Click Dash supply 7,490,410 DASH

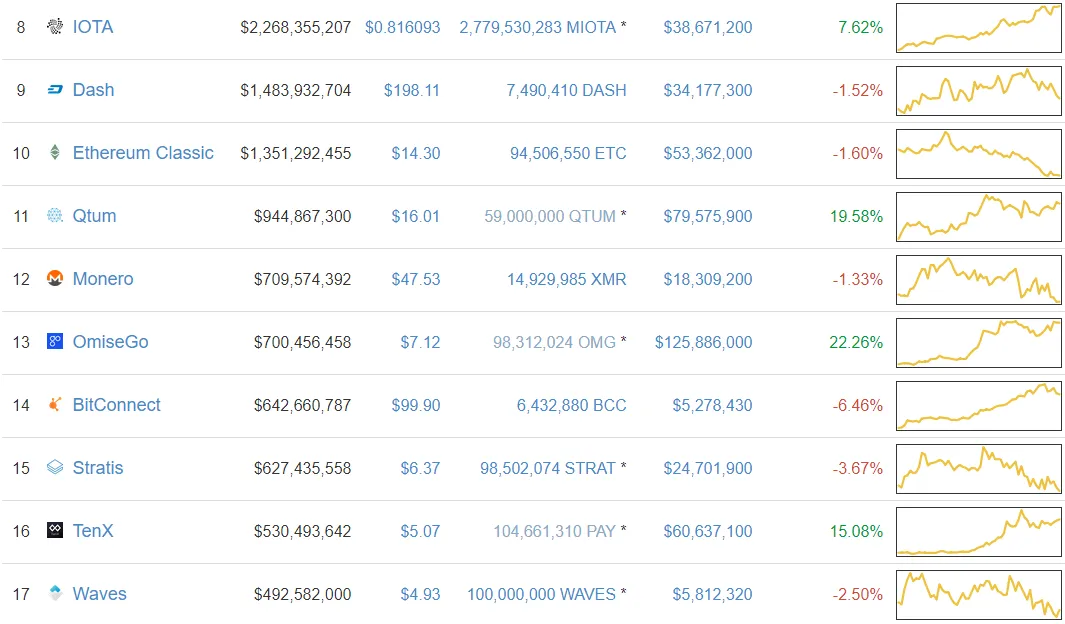(x=566, y=90)
